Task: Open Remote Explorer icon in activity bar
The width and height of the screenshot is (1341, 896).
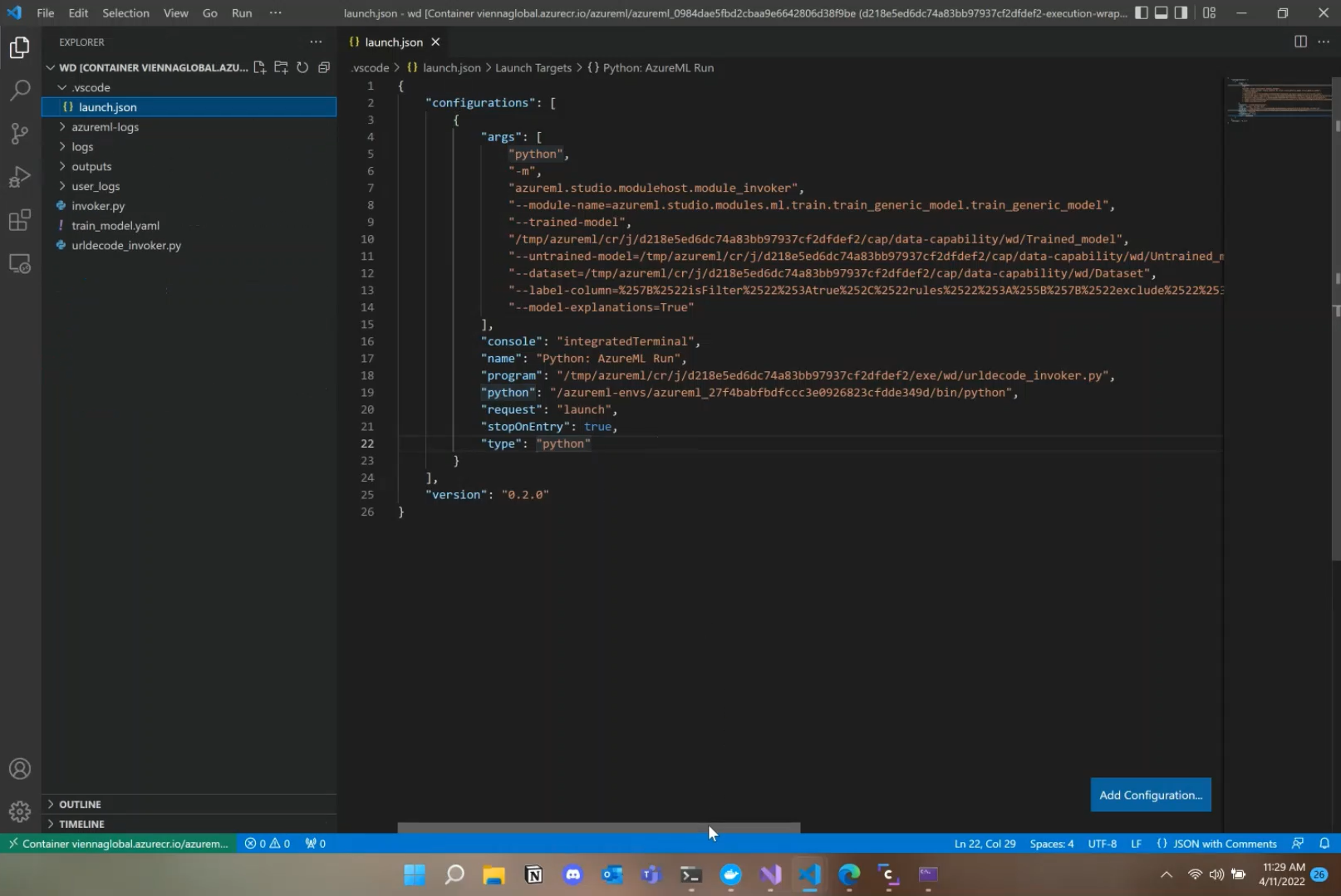Action: point(20,264)
